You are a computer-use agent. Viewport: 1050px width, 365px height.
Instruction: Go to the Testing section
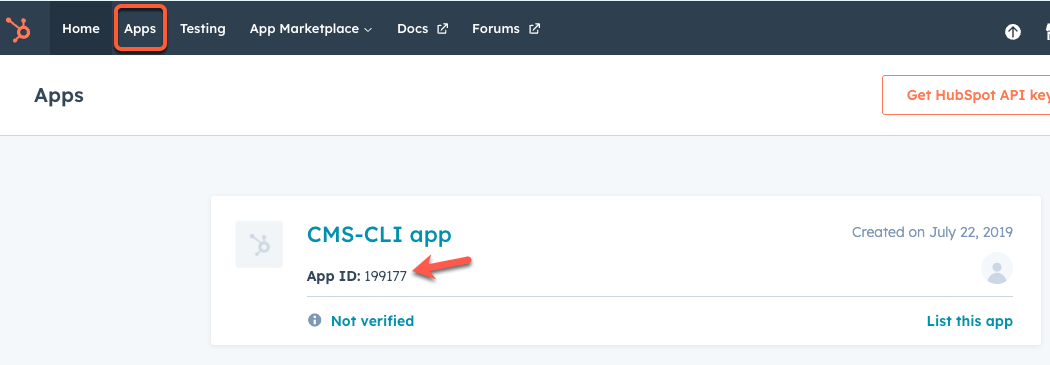[x=202, y=29]
